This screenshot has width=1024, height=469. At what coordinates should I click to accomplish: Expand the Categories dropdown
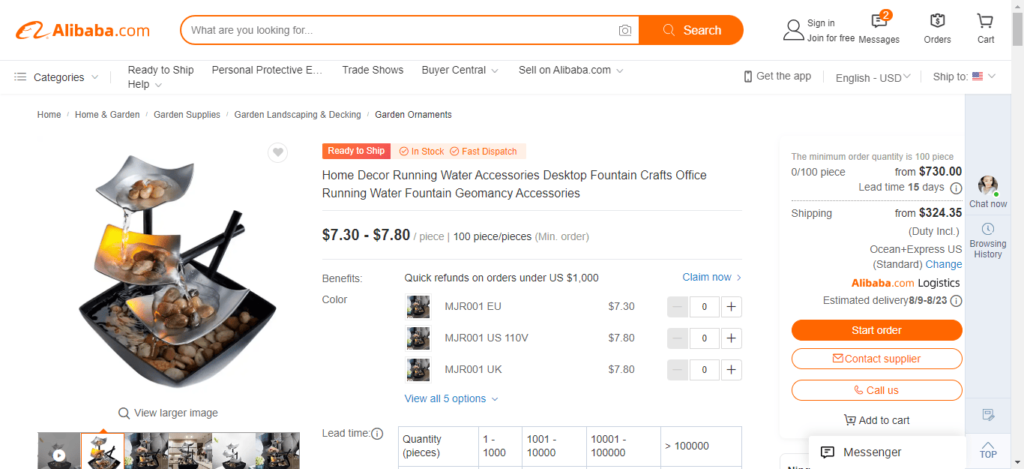(x=57, y=77)
